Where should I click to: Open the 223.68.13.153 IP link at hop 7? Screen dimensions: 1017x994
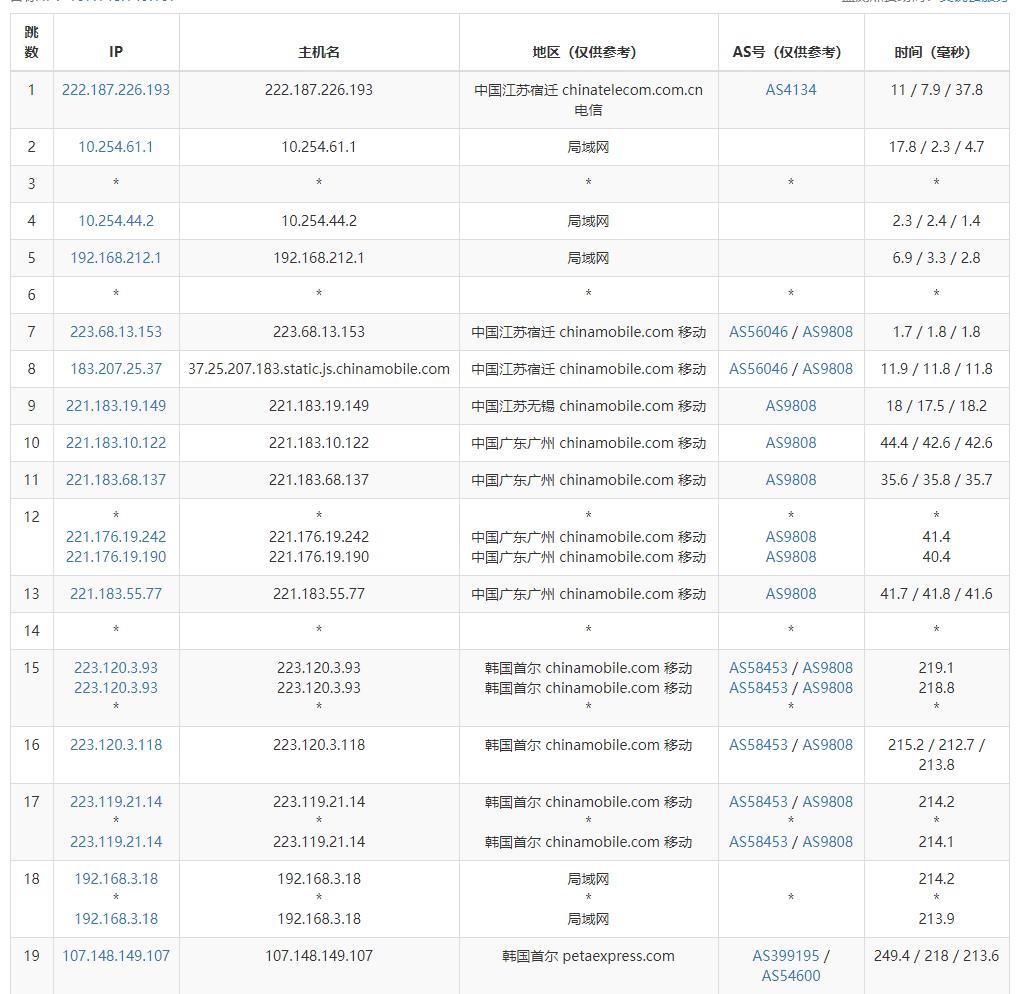pyautogui.click(x=115, y=331)
